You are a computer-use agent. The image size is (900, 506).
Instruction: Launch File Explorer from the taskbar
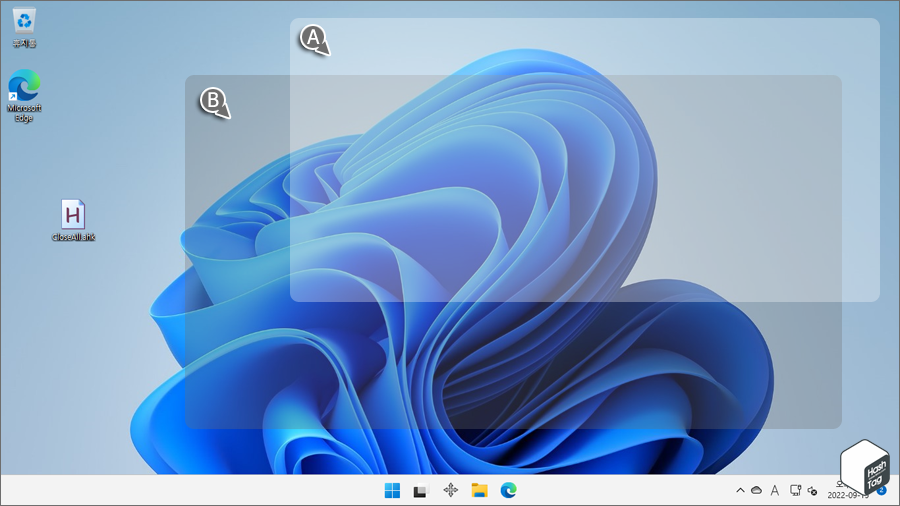click(x=479, y=491)
